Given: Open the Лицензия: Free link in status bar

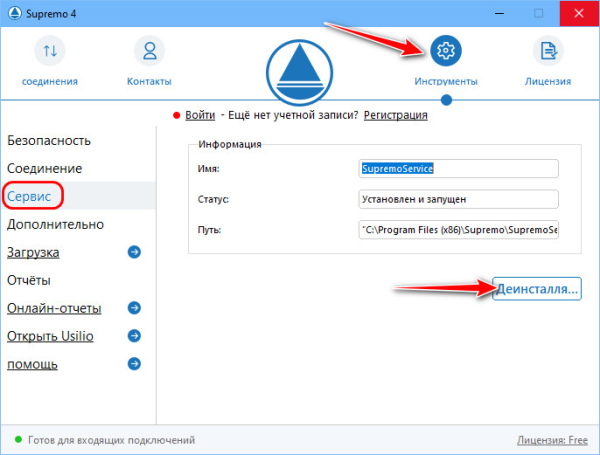Looking at the screenshot, I should 551,440.
